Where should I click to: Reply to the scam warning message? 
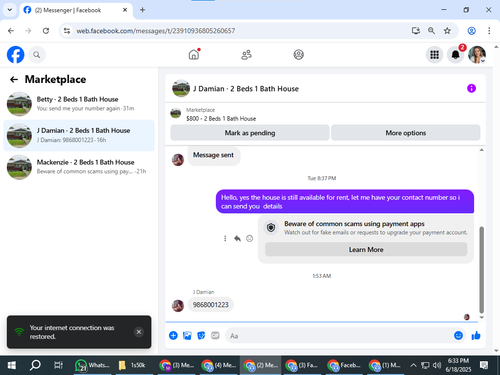pos(237,238)
